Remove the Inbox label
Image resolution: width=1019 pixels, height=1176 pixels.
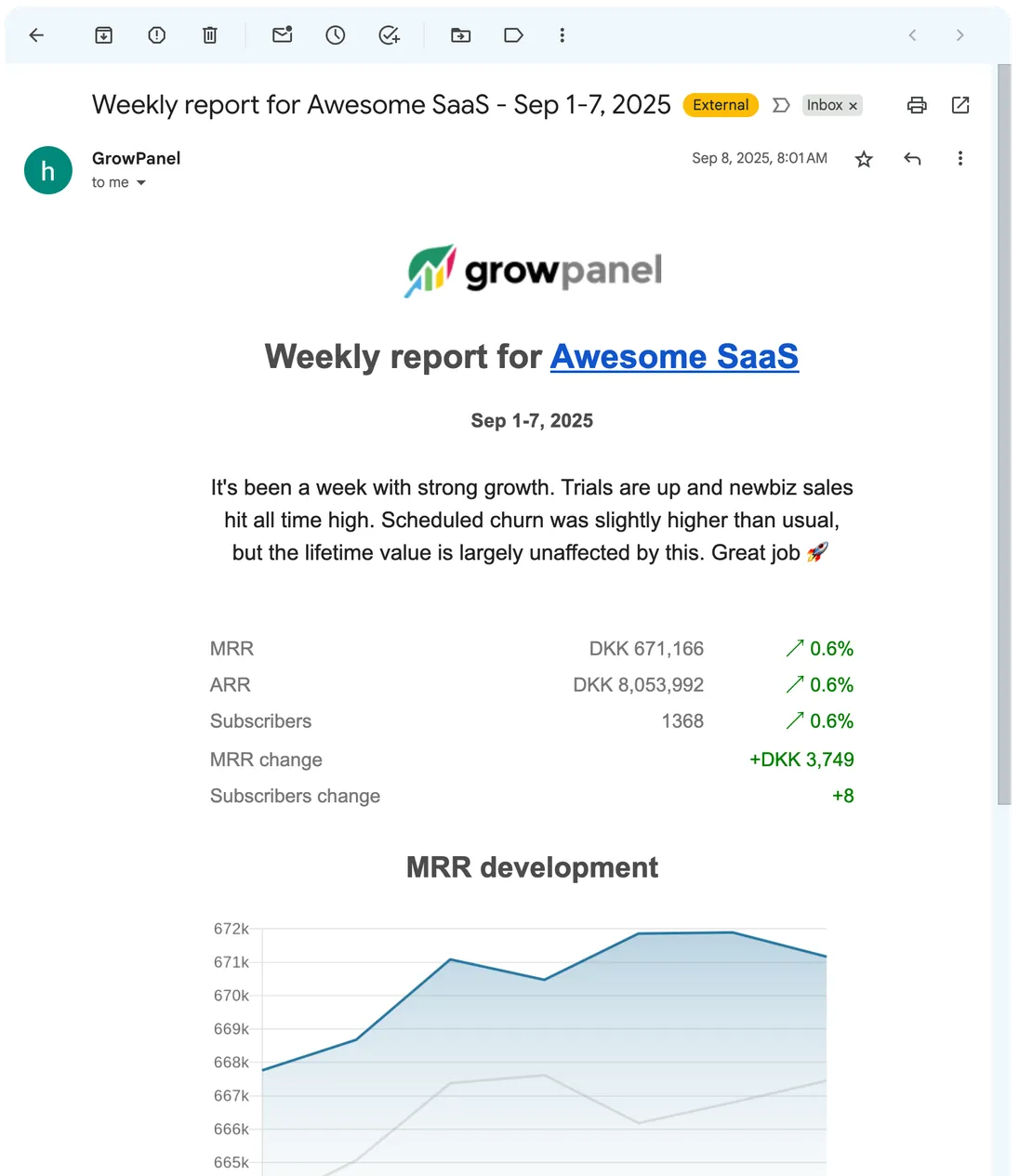tap(853, 105)
